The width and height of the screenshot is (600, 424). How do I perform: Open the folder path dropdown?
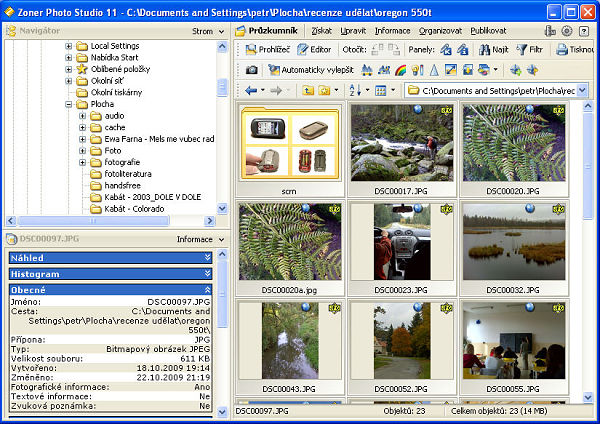[582, 91]
